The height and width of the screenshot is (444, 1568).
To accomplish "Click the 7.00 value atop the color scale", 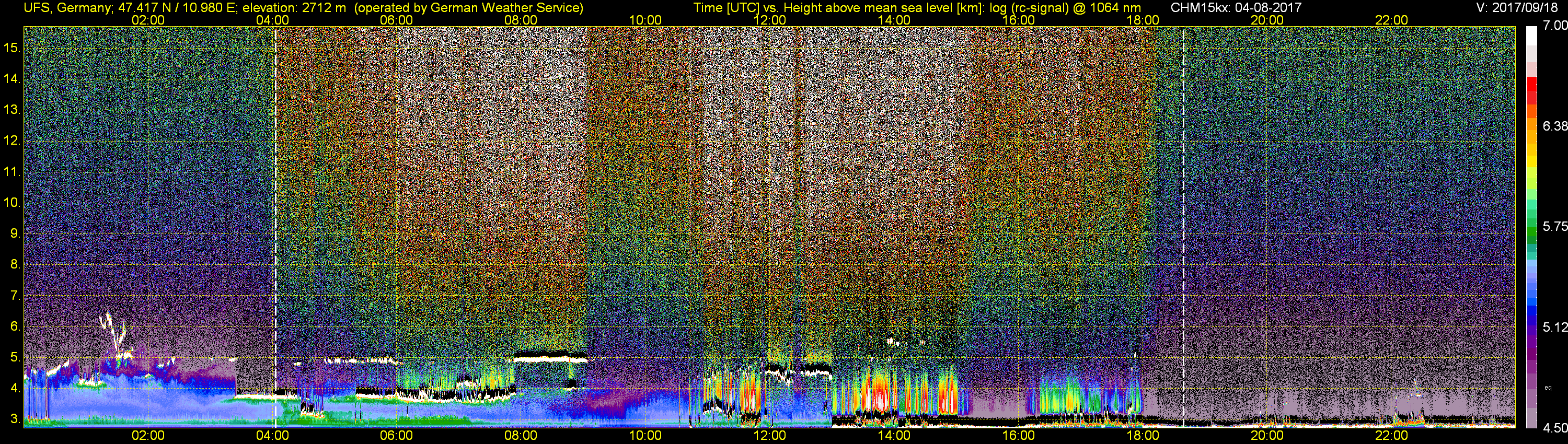I will click(1555, 26).
